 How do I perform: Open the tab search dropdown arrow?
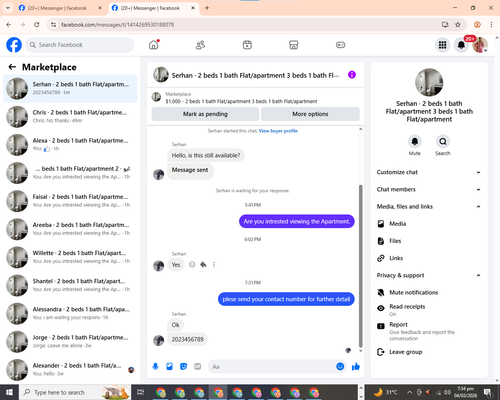(8, 8)
